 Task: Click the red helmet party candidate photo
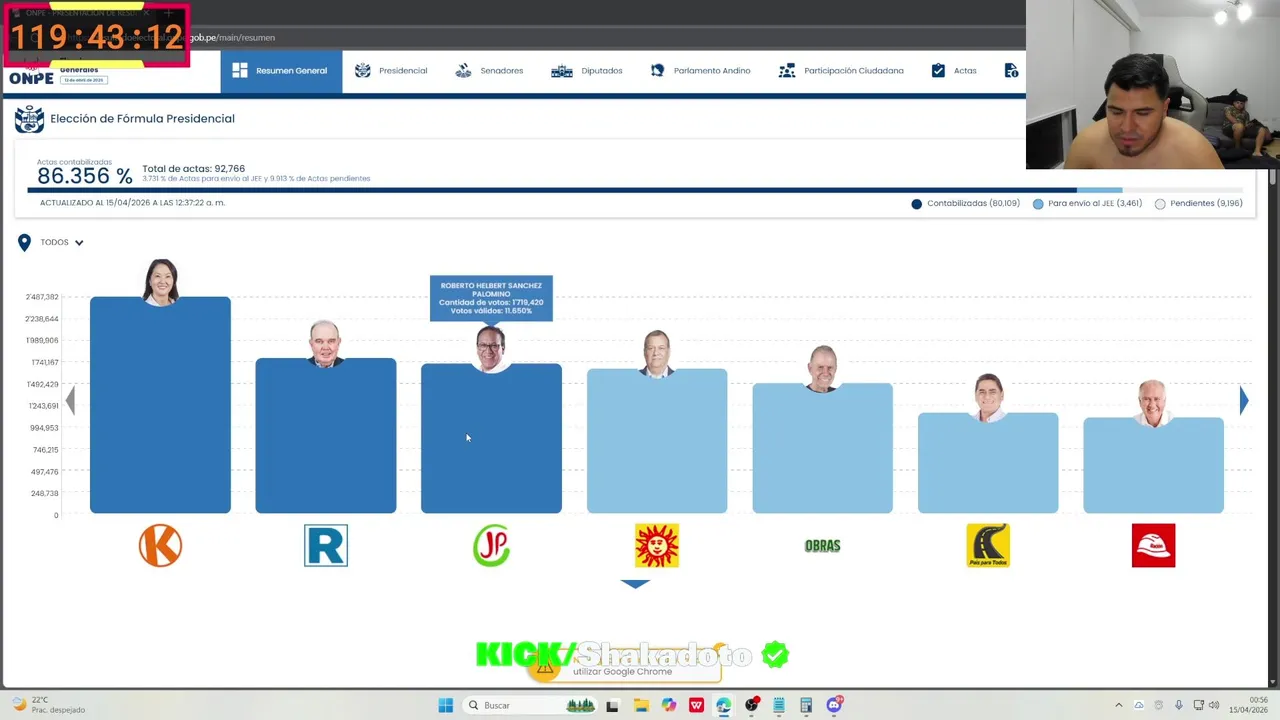click(1152, 403)
